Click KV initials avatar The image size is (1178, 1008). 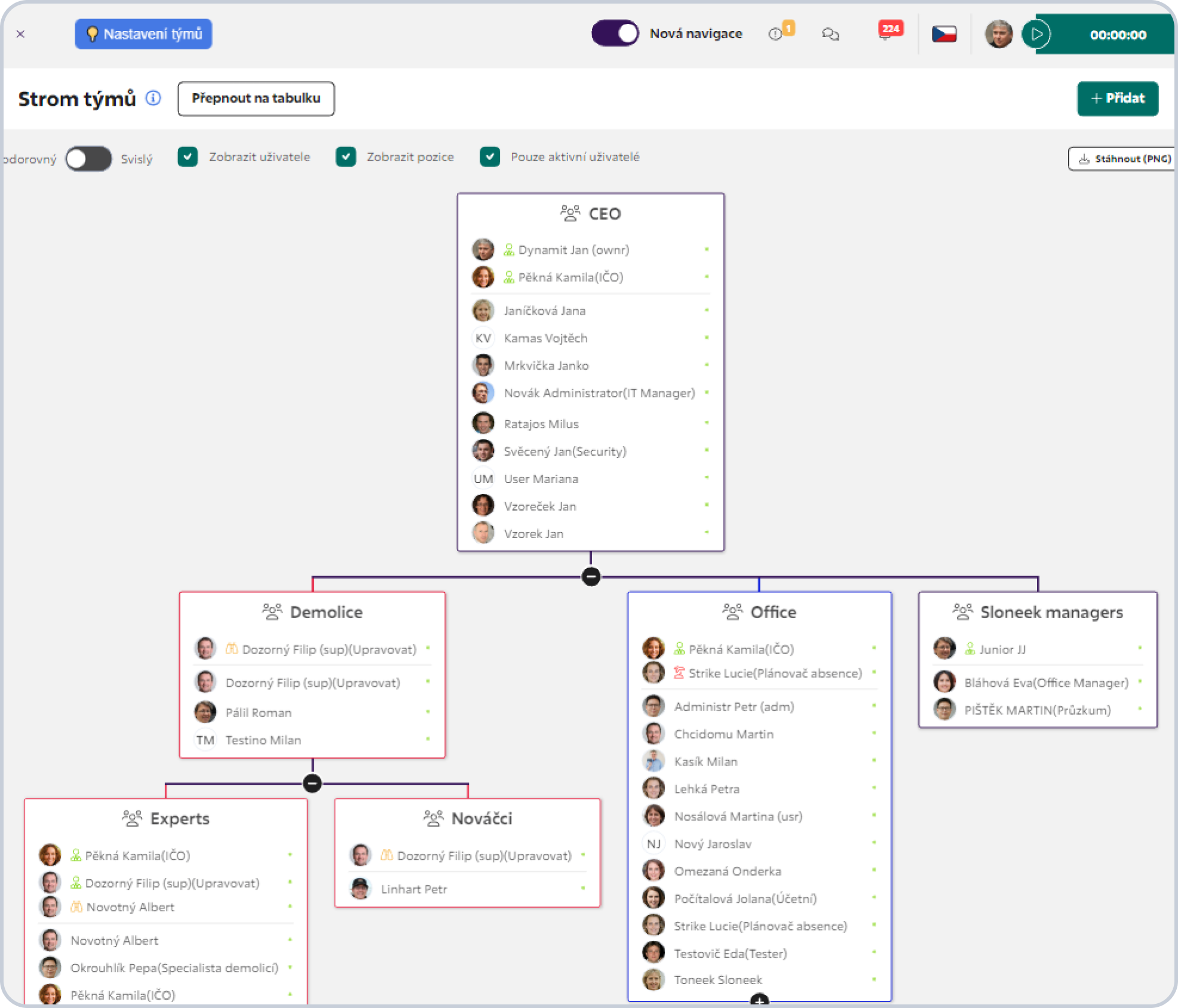tap(483, 338)
